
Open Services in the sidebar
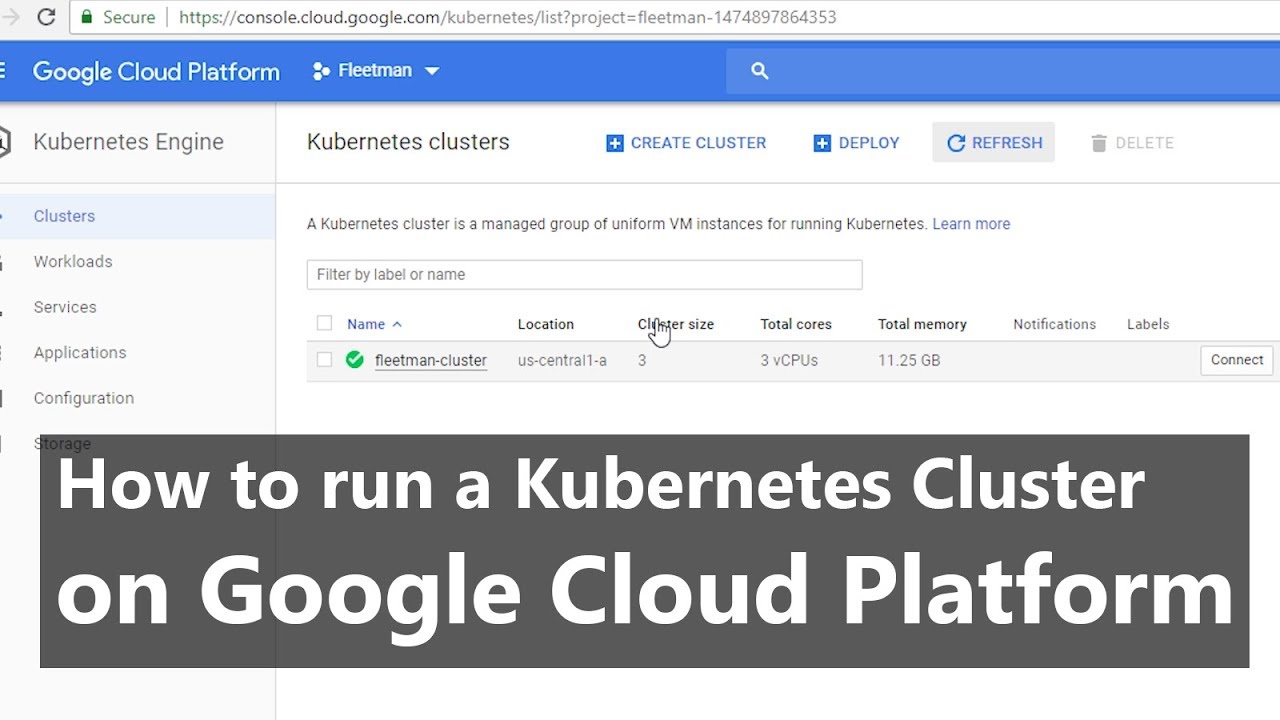[x=65, y=307]
